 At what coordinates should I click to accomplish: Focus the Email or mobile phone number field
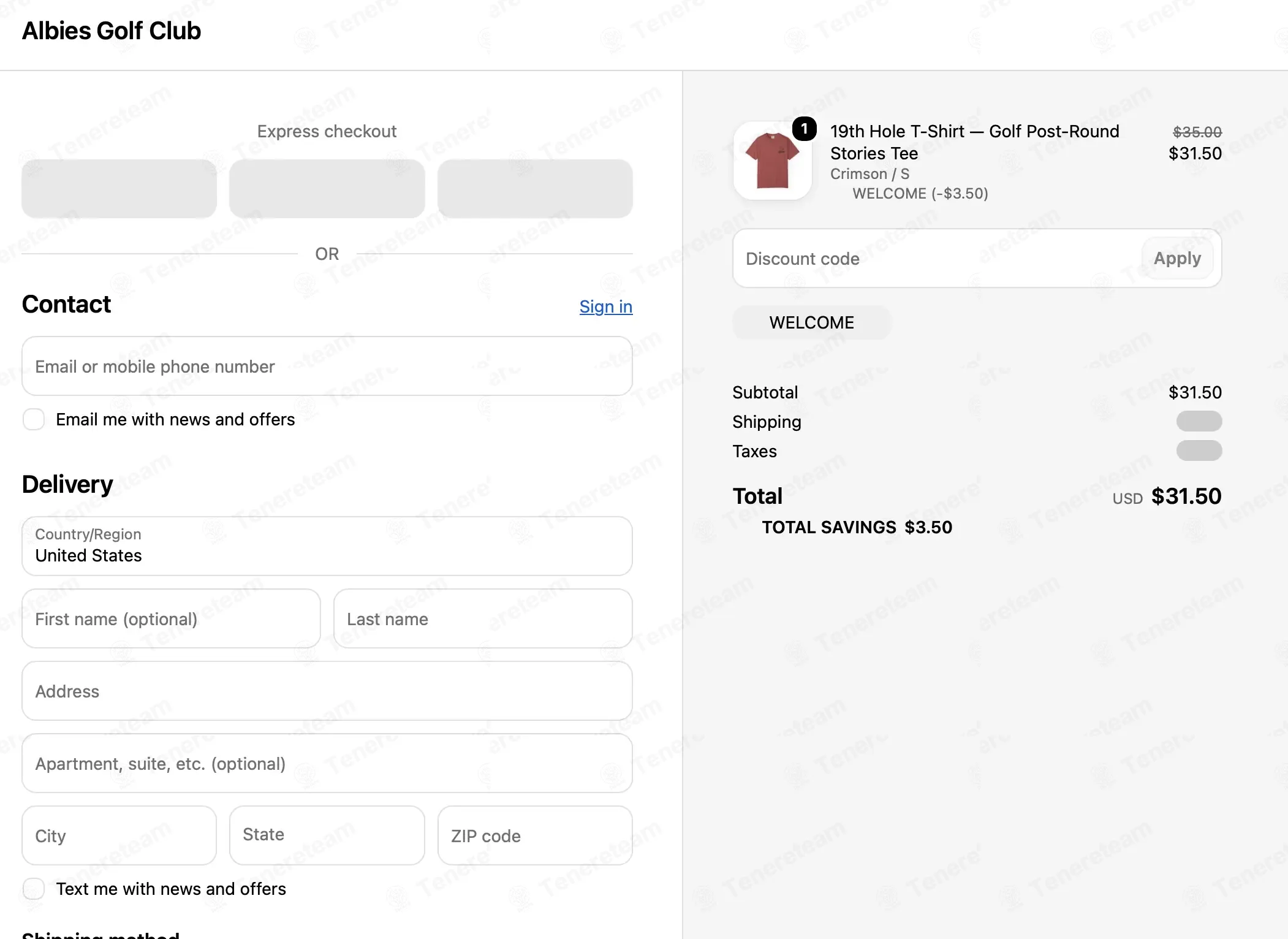[327, 366]
